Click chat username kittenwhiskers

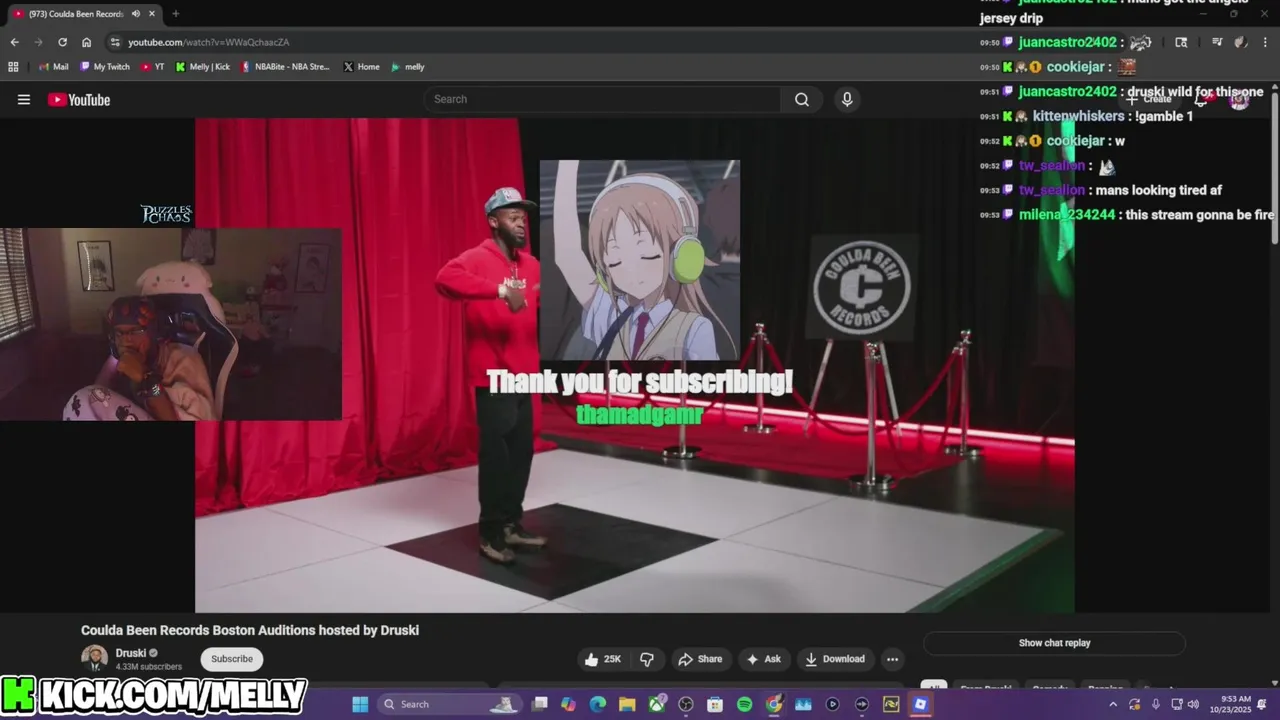point(1079,116)
